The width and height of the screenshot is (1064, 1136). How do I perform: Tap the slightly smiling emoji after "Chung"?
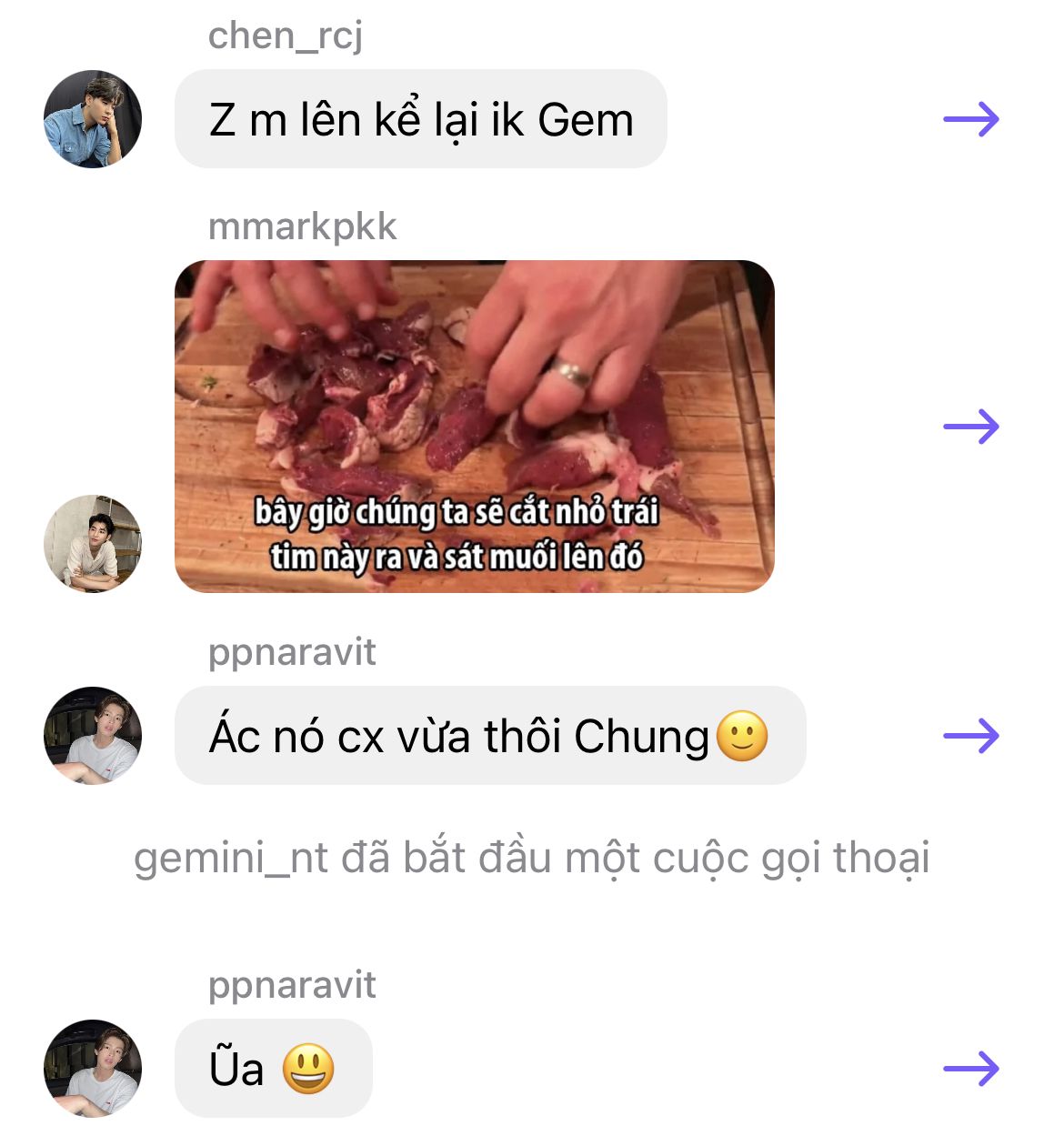[x=743, y=736]
